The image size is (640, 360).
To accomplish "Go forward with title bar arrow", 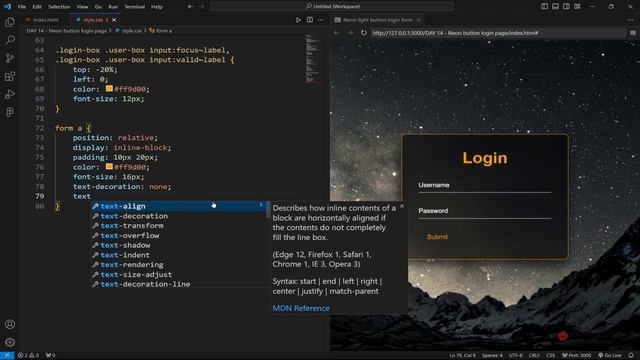I will (202, 7).
